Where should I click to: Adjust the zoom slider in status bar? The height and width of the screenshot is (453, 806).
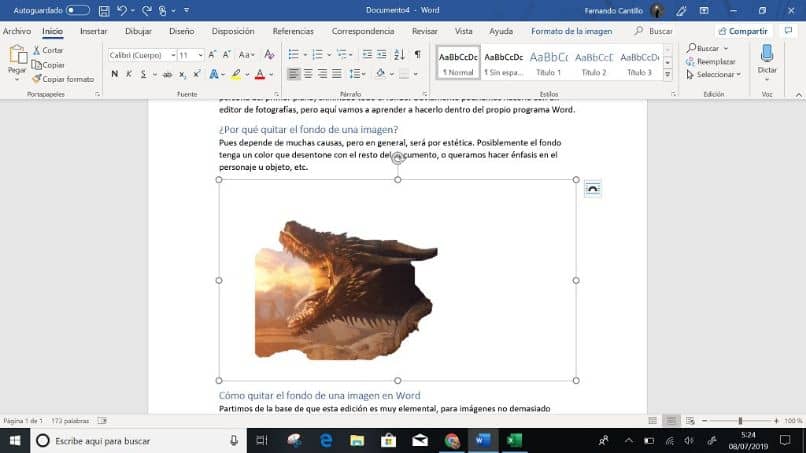(x=740, y=421)
